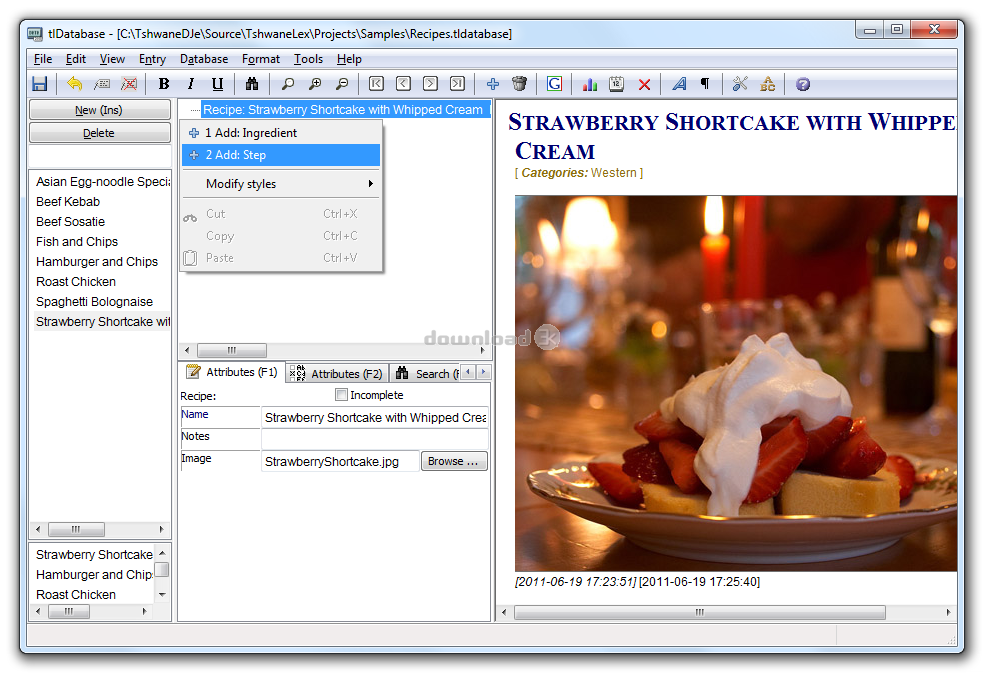The height and width of the screenshot is (675, 985).
Task: Click recent entries list down arrow
Action: pos(162,594)
